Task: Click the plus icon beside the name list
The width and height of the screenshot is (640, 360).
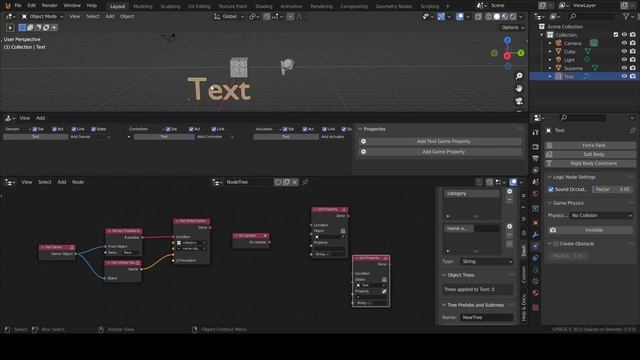Action: (x=509, y=226)
